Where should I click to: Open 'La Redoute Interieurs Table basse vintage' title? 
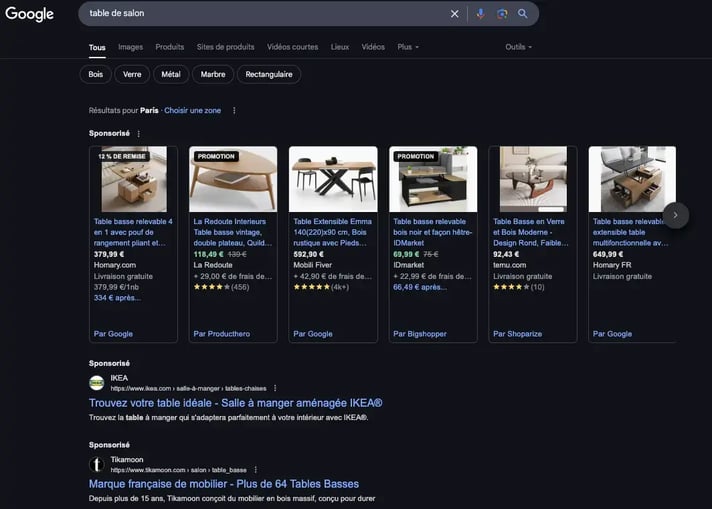232,232
